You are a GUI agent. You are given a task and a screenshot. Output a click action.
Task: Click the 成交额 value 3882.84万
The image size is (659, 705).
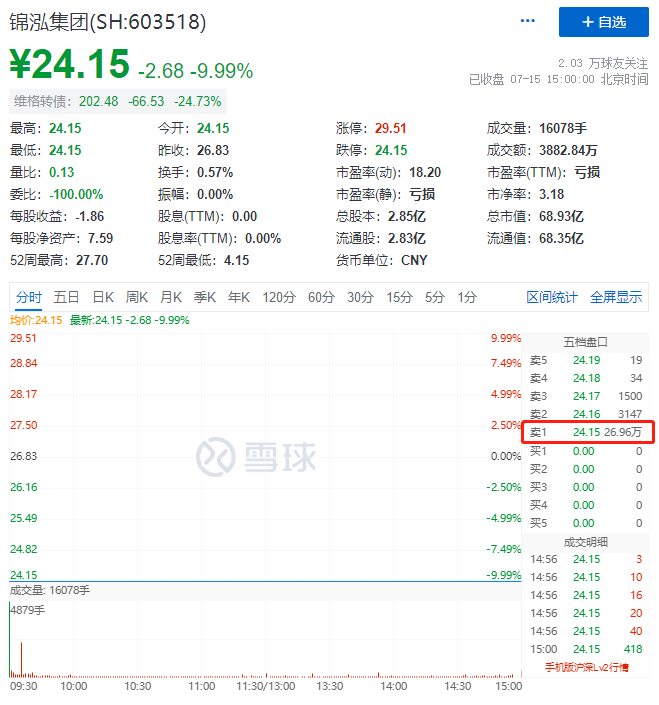coord(568,150)
